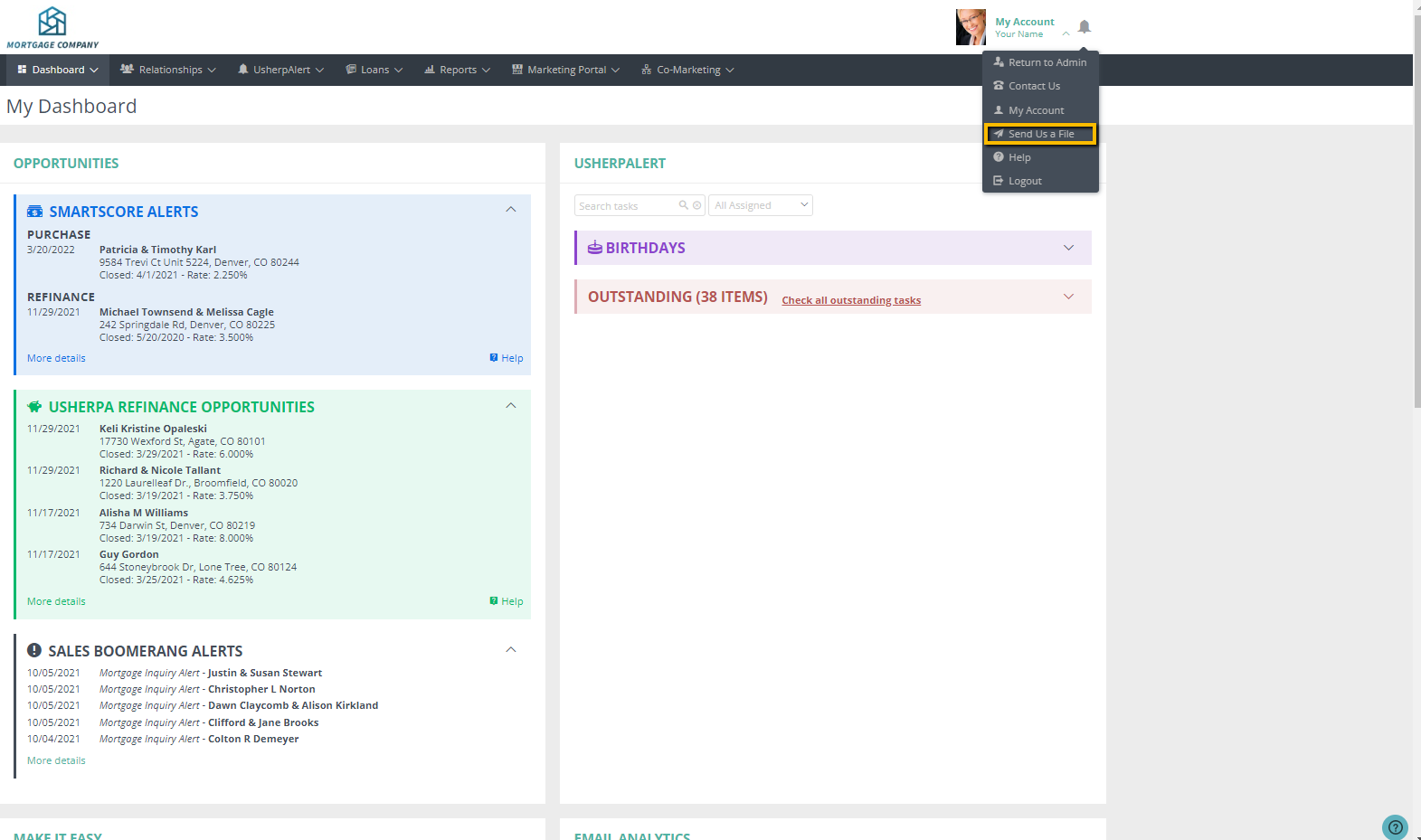This screenshot has height=840, width=1421.
Task: Select Send Us a File menu item
Action: pos(1040,134)
